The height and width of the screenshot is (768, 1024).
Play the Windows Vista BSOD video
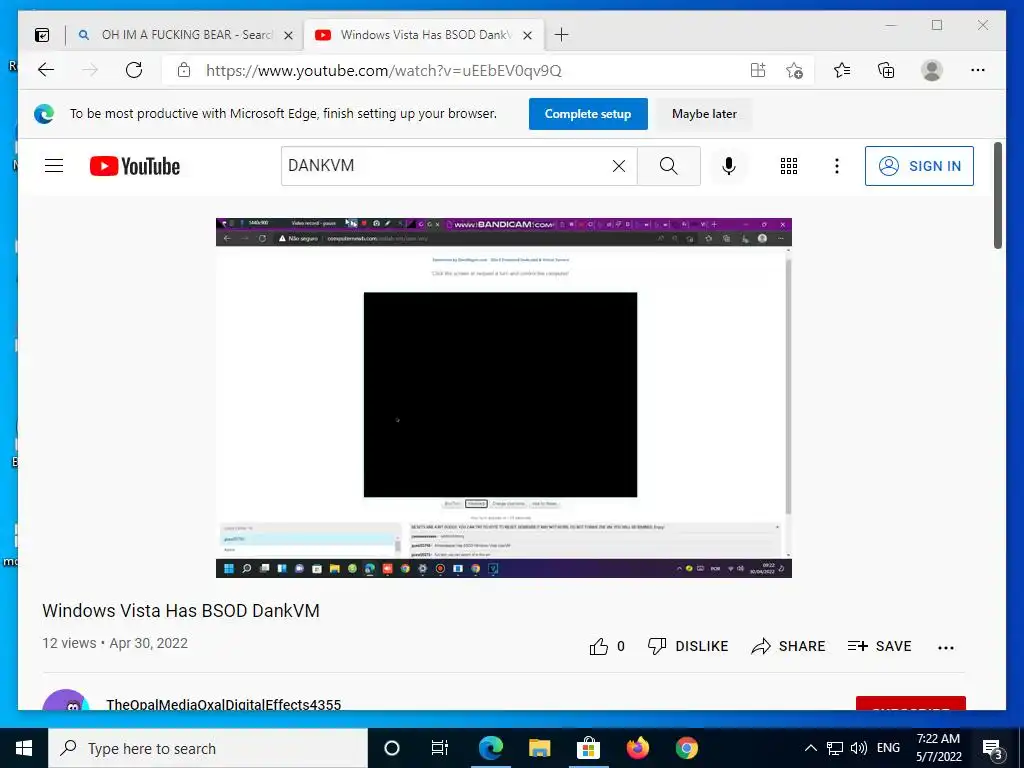pyautogui.click(x=504, y=398)
